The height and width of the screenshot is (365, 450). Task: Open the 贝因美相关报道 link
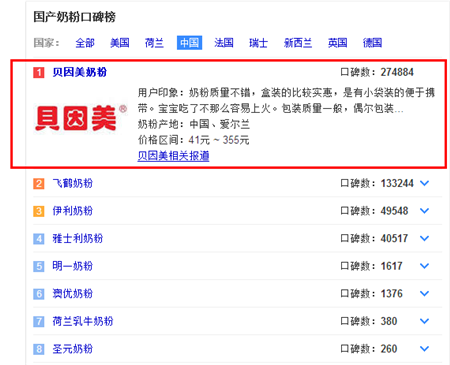click(173, 156)
